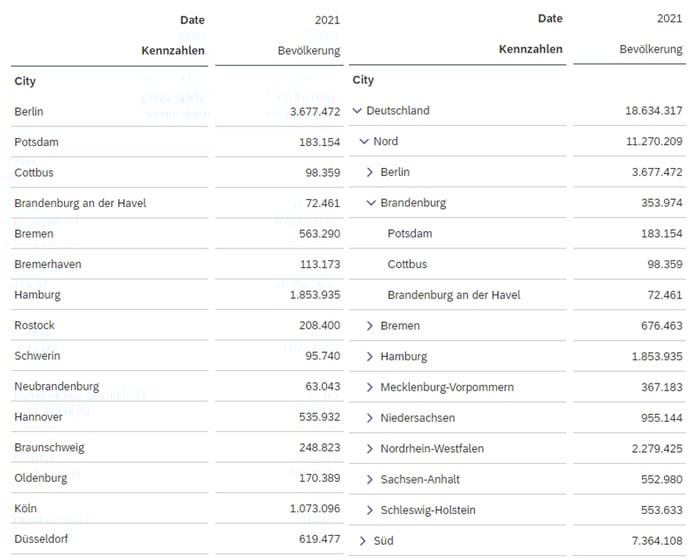Click Schwerin population value 95.740
The height and width of the screenshot is (560, 700).
(323, 356)
